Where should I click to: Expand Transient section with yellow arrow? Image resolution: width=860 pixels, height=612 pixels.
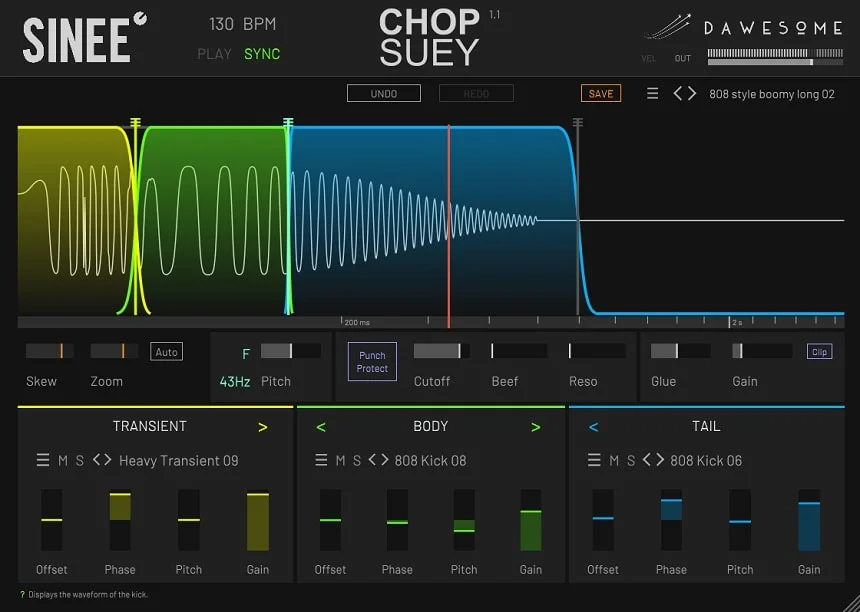point(263,427)
